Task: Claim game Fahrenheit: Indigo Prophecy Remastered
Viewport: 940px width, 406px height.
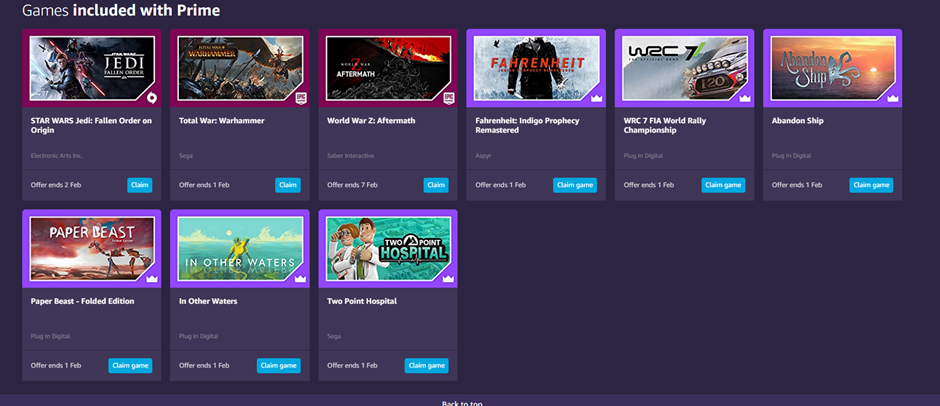Action: (575, 185)
